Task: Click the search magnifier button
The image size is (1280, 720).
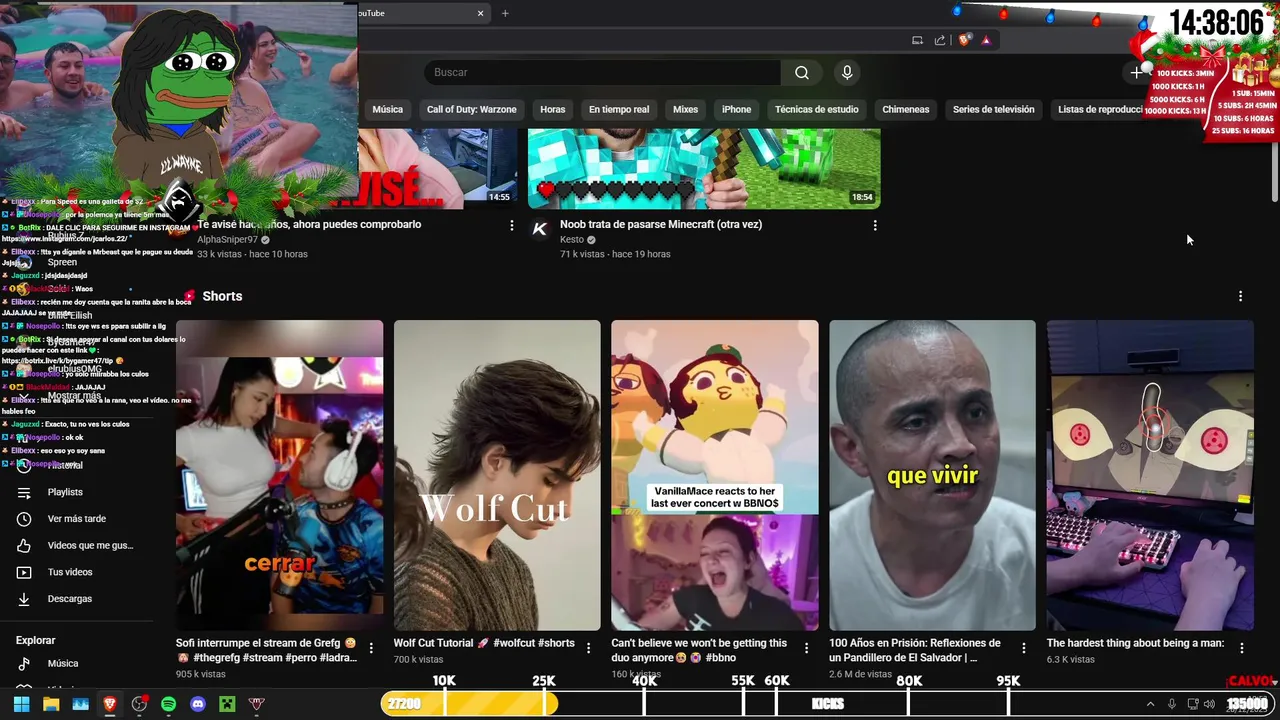Action: (802, 72)
